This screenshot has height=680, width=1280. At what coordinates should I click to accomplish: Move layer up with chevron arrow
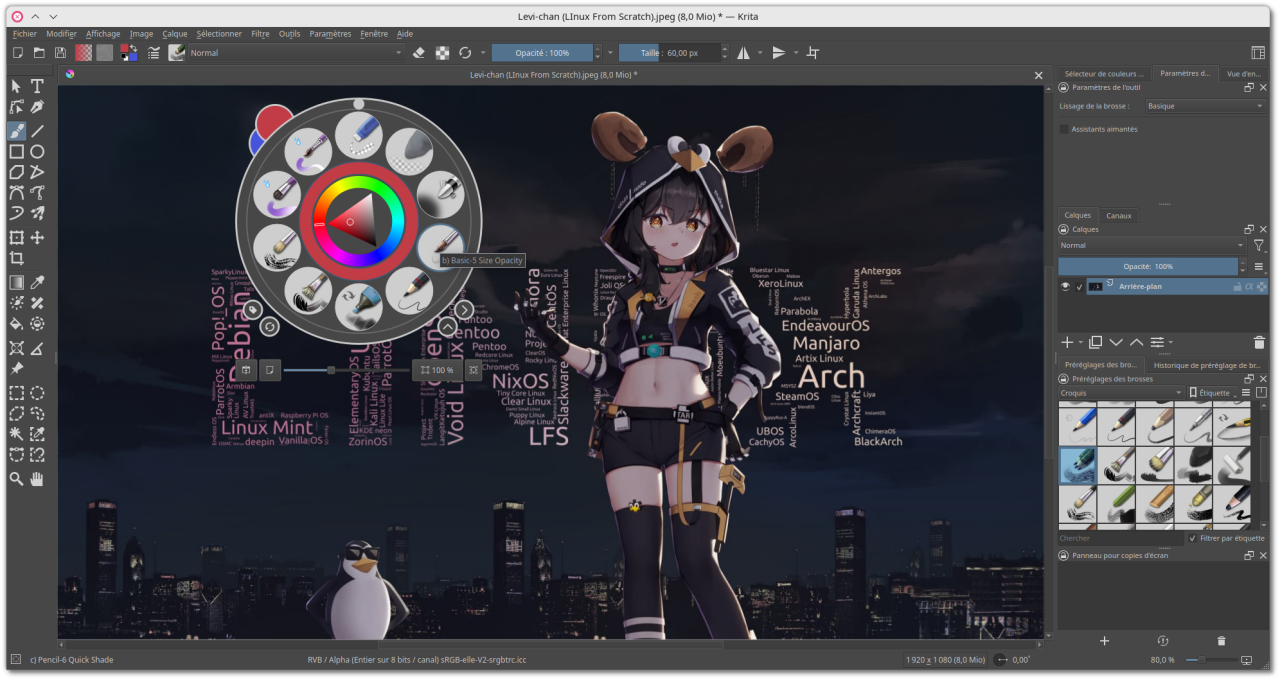tap(1136, 342)
